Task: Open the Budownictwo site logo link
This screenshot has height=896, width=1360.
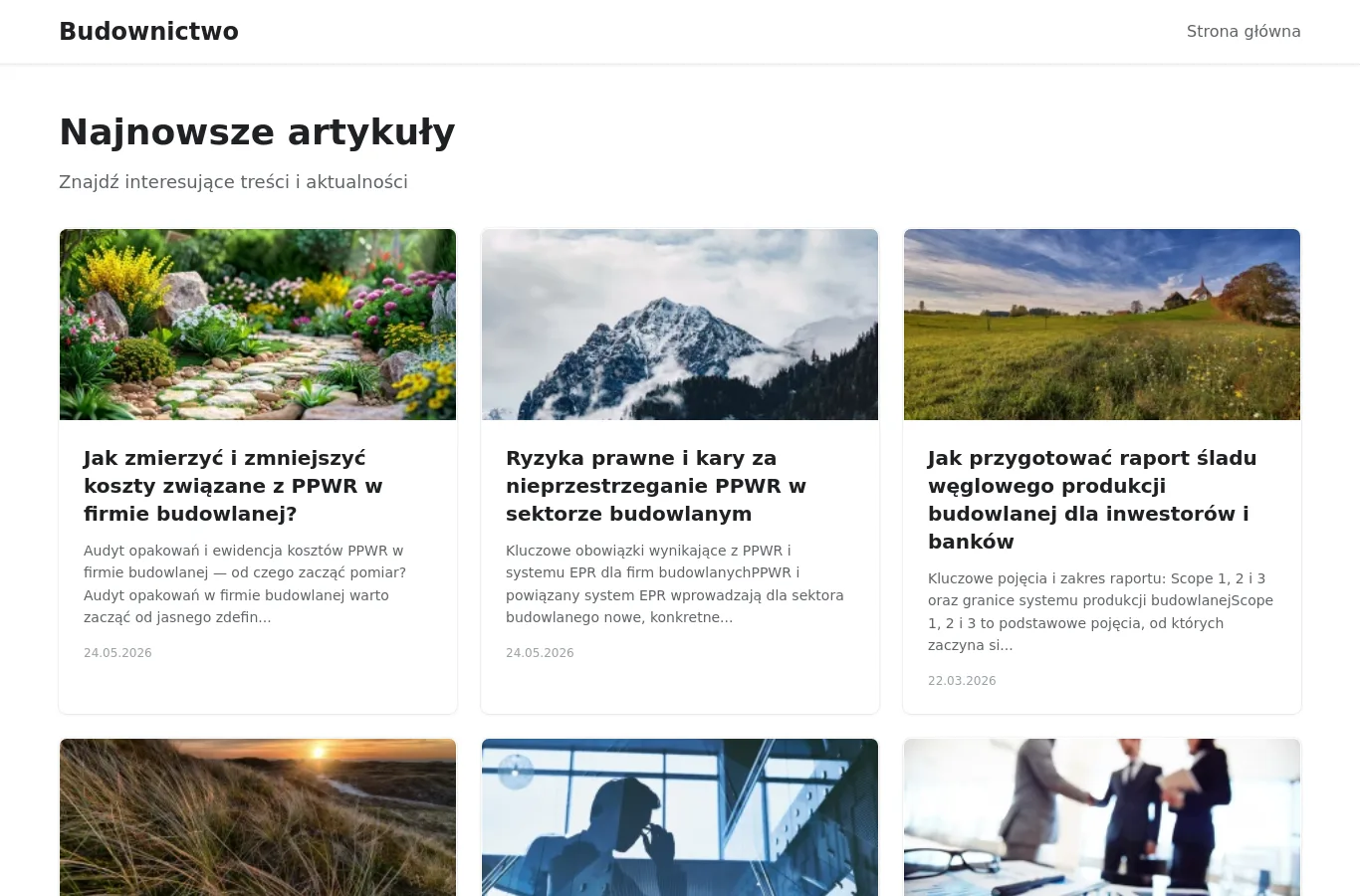Action: pos(148,31)
